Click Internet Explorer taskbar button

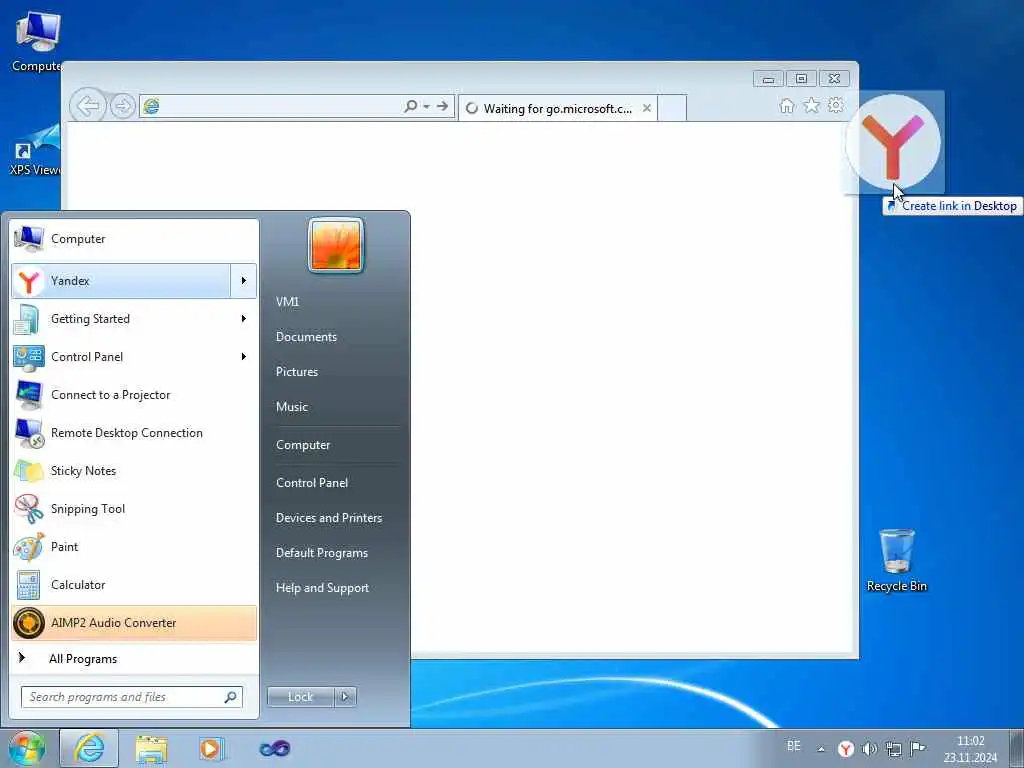89,748
